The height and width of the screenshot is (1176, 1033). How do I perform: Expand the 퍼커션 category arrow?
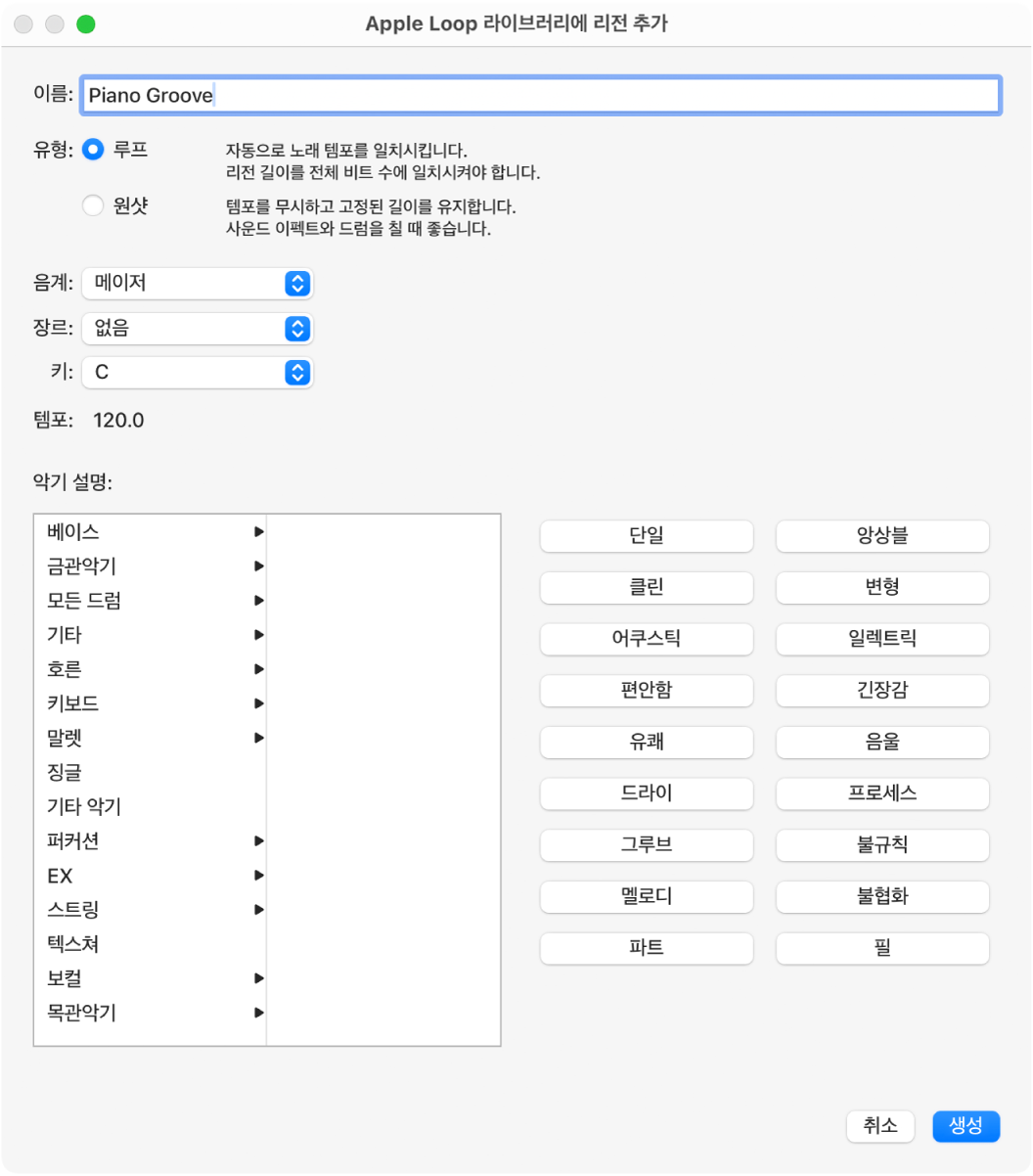coord(259,841)
